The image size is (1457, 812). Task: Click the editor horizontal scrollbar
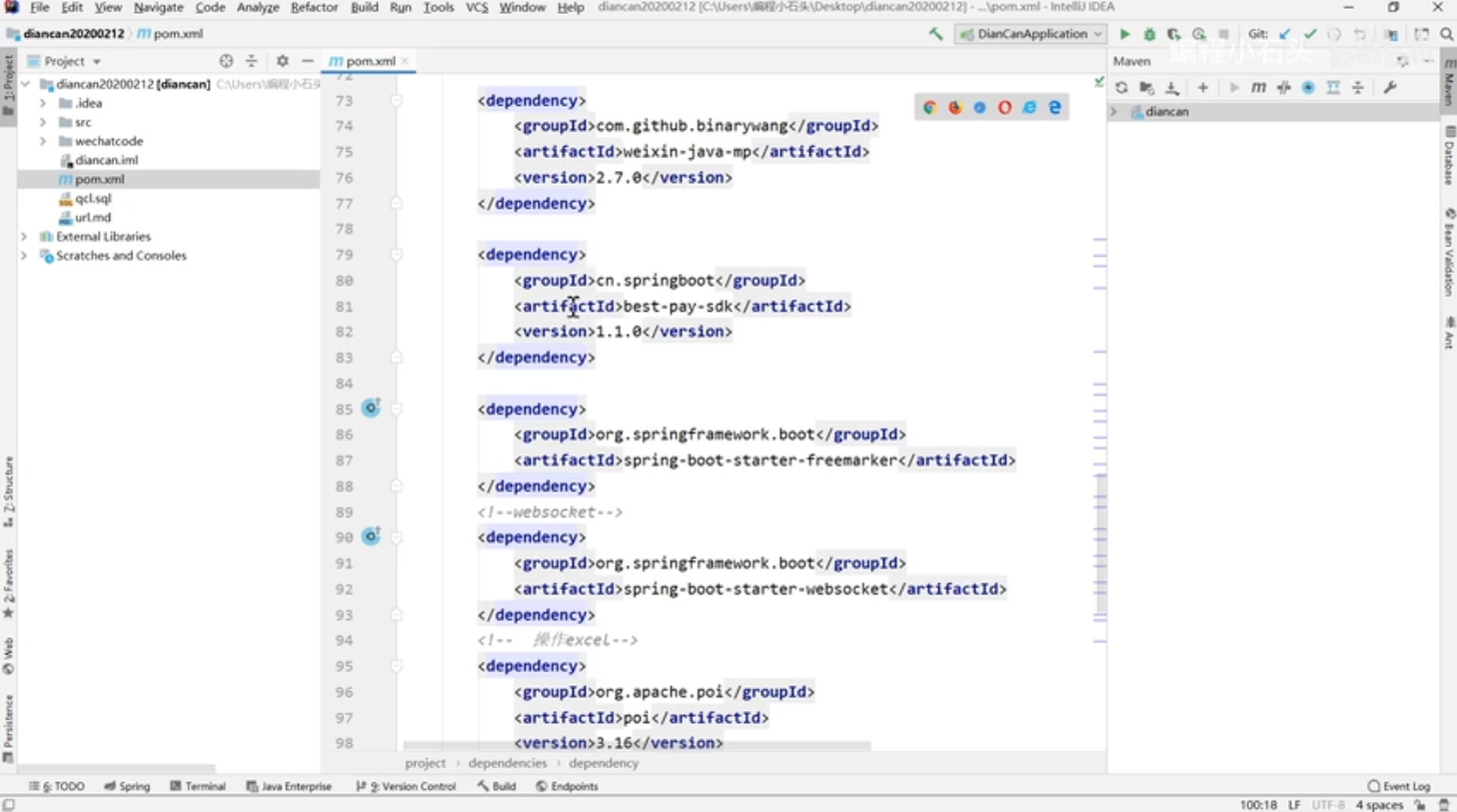click(637, 746)
